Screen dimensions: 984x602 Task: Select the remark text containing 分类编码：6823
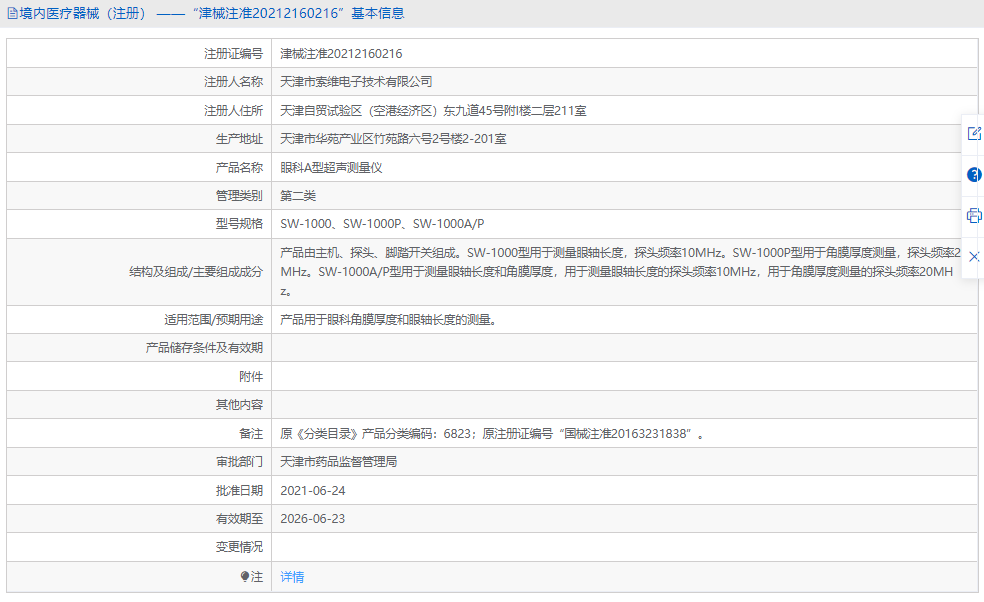tap(491, 434)
